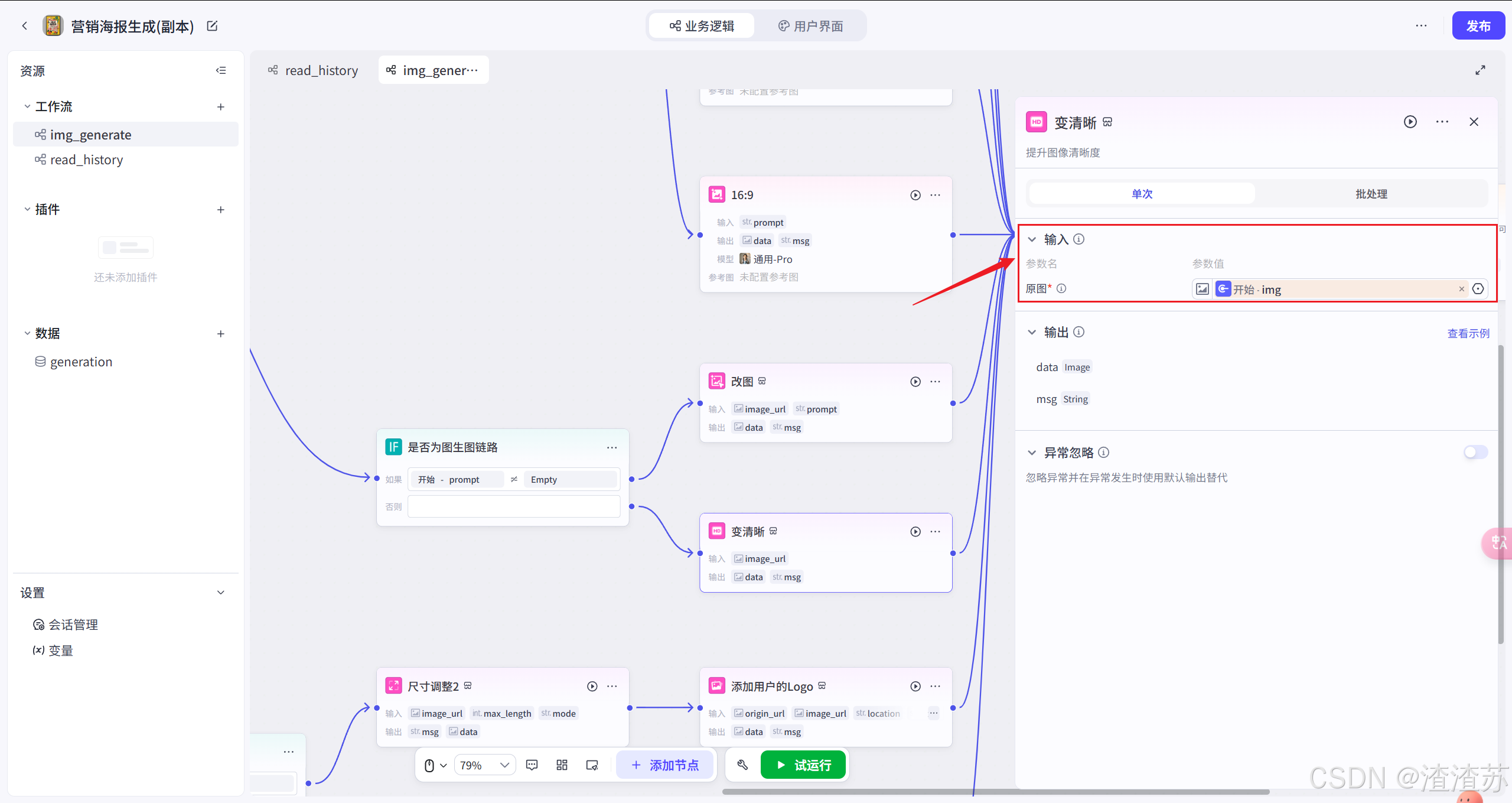Open the 79% zoom dropdown
The width and height of the screenshot is (1512, 803).
484,765
